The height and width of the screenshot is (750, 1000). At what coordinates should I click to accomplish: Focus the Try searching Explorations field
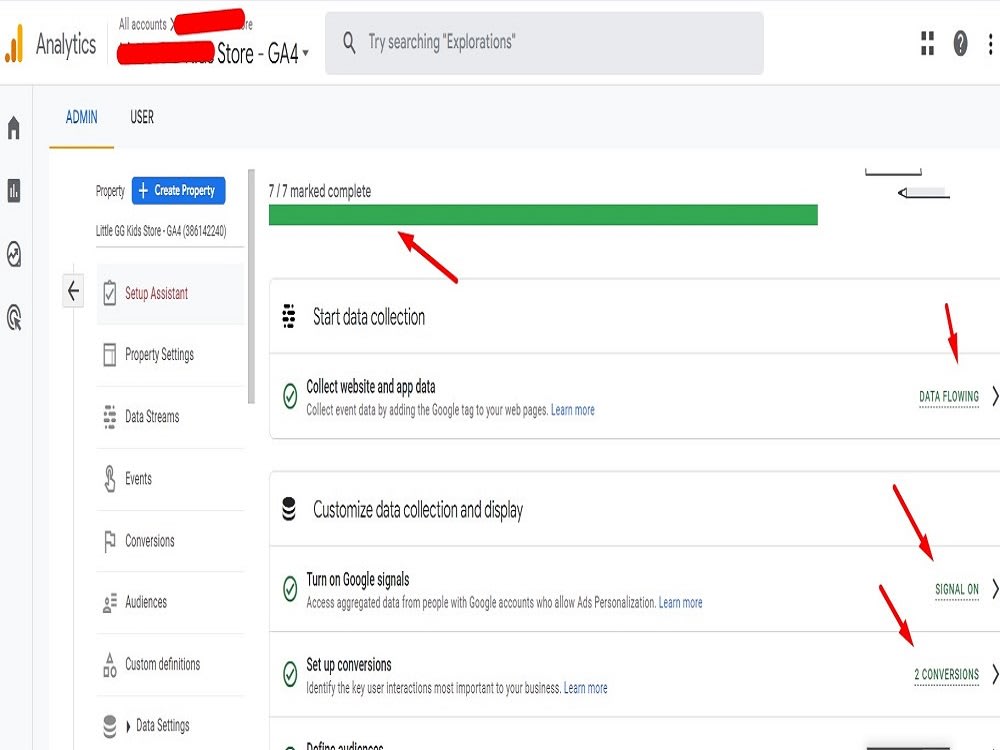tap(544, 43)
